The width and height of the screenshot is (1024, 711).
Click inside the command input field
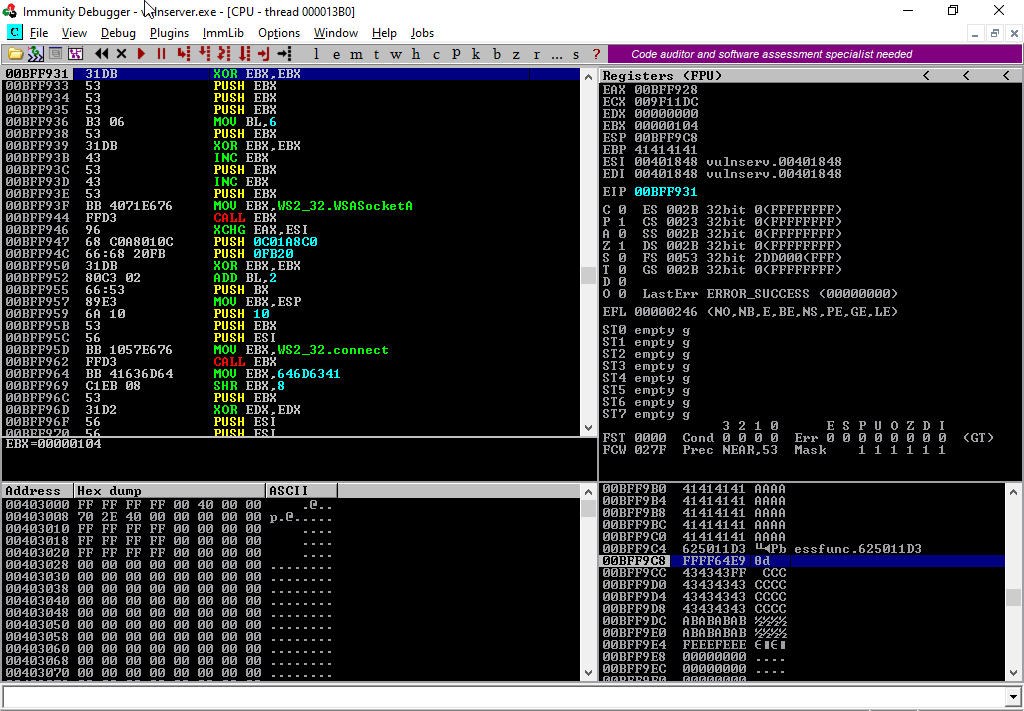pos(500,696)
